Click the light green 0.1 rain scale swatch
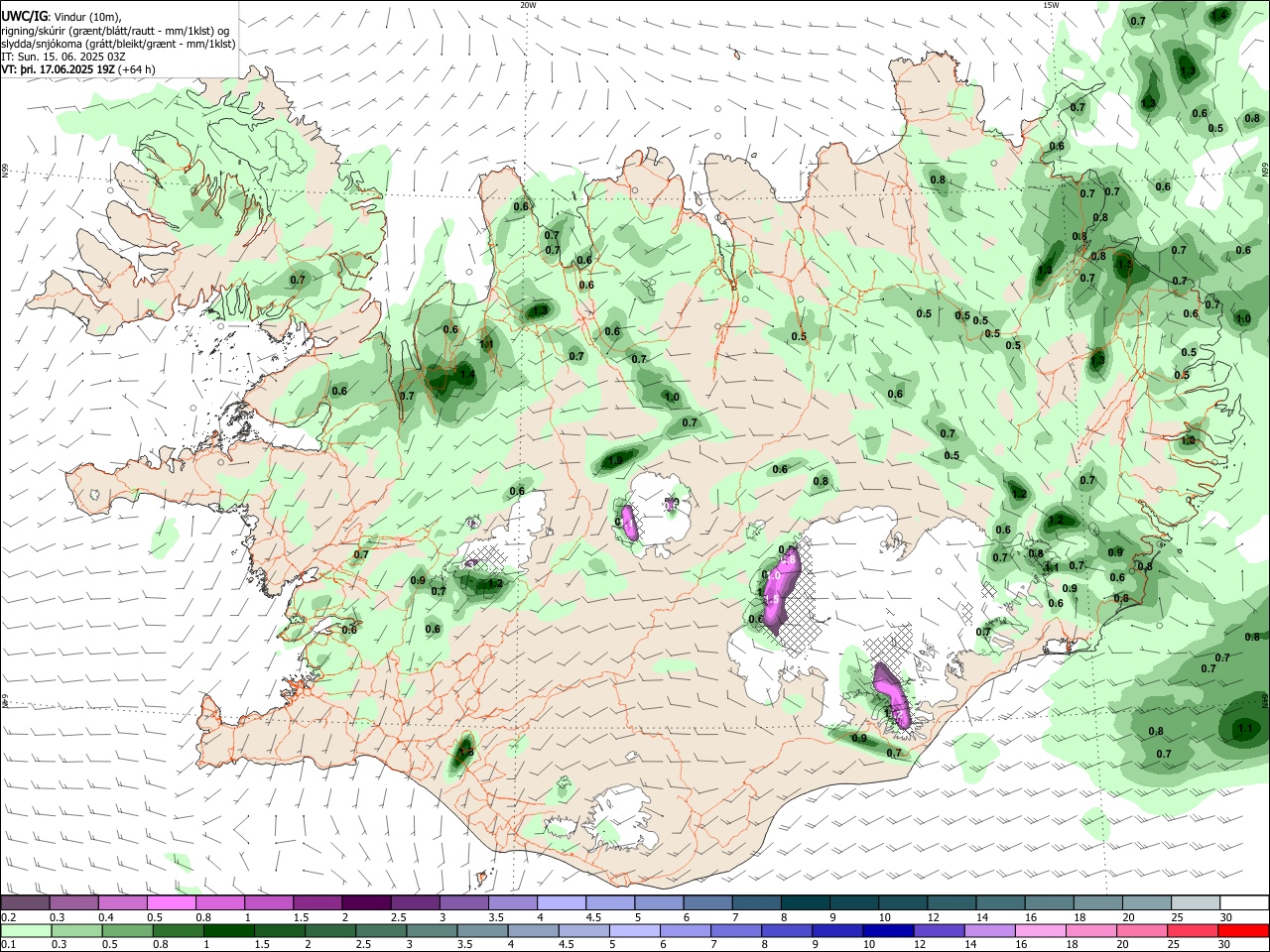 (26, 931)
